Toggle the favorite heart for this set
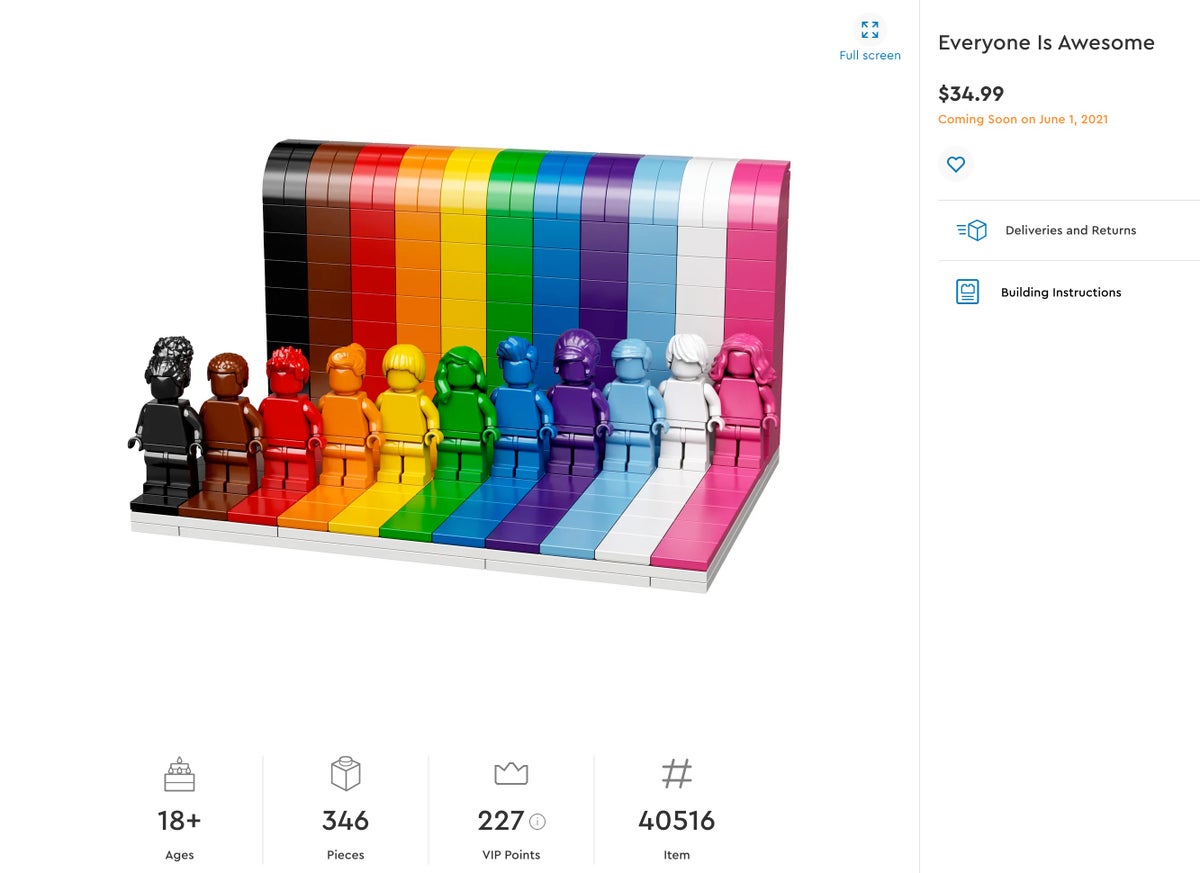Screen dimensions: 1200x873 click(x=956, y=164)
